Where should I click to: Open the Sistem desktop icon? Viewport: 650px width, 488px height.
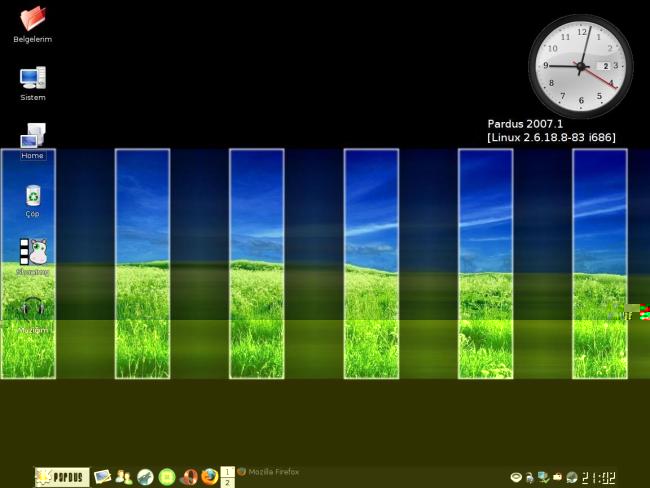(x=32, y=78)
